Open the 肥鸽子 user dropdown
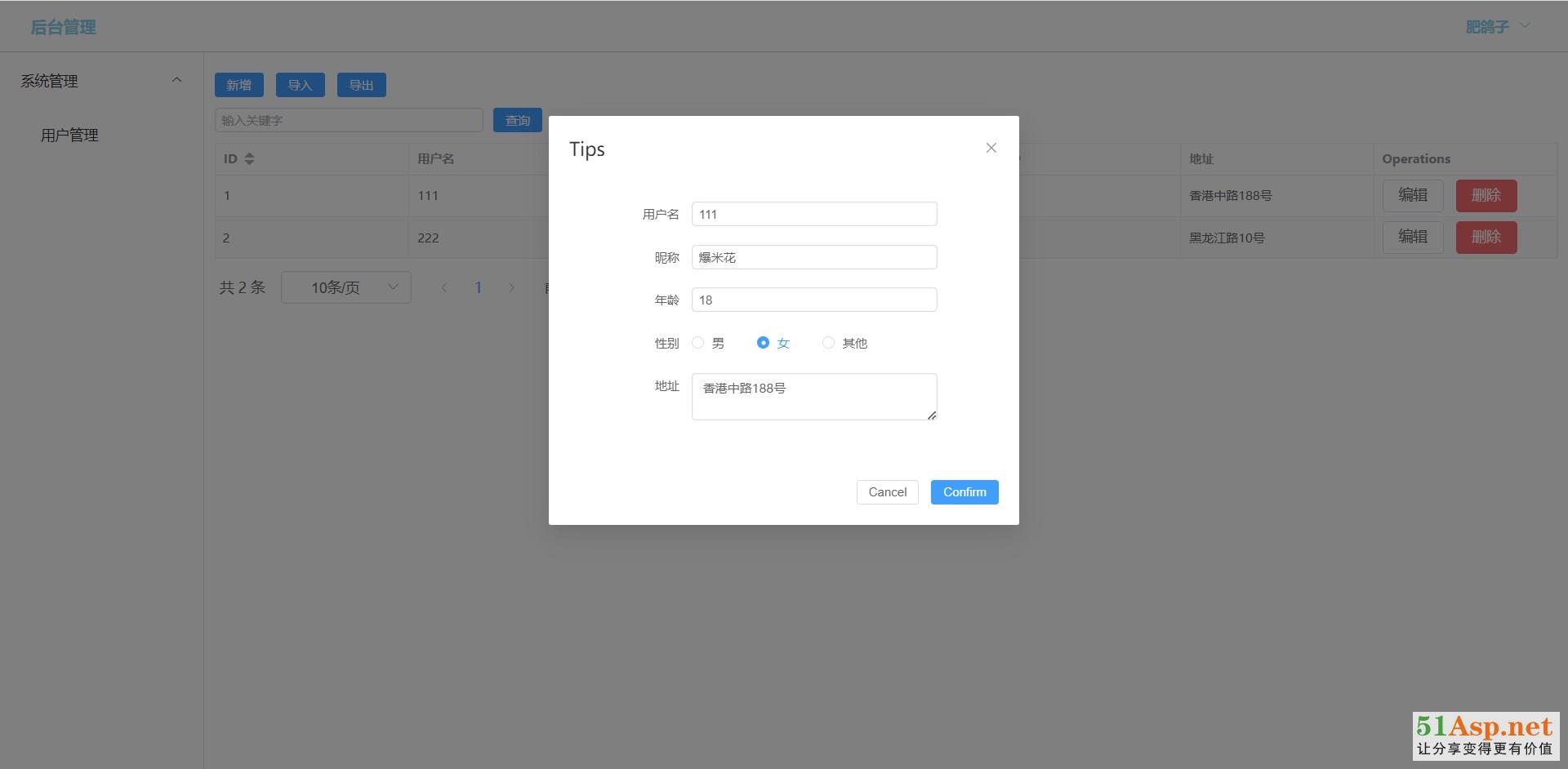The width and height of the screenshot is (1568, 769). 1497,27
